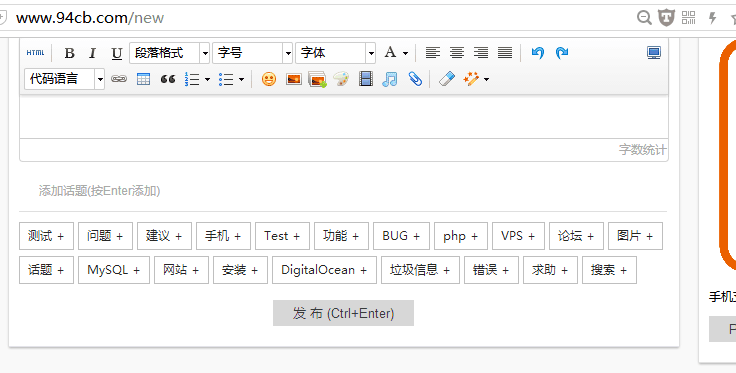Add the 垃圾信息 topic tag
Image resolution: width=736 pixels, height=373 pixels.
point(421,270)
